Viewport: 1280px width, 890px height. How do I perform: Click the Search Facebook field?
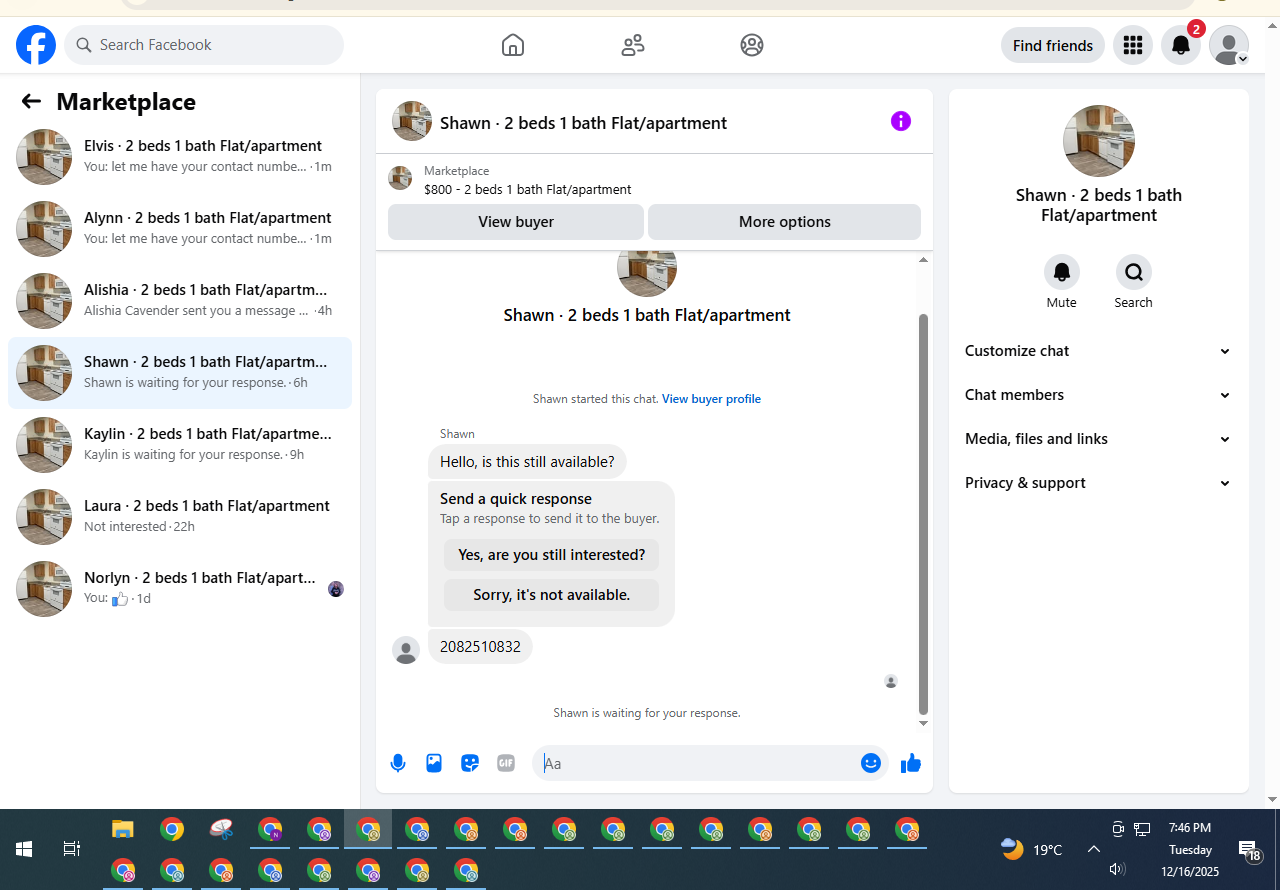tap(204, 45)
